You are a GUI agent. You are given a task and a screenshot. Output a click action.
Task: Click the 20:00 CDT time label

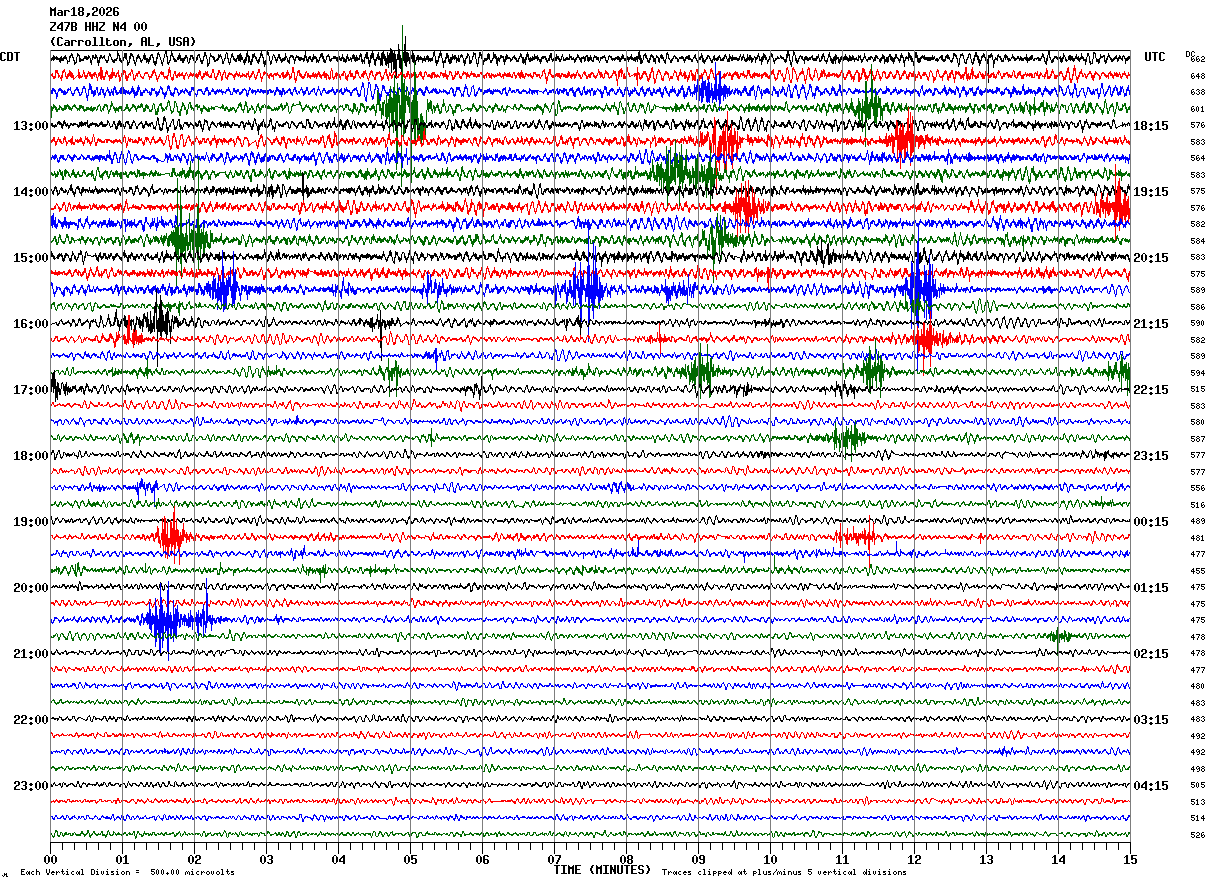30,588
